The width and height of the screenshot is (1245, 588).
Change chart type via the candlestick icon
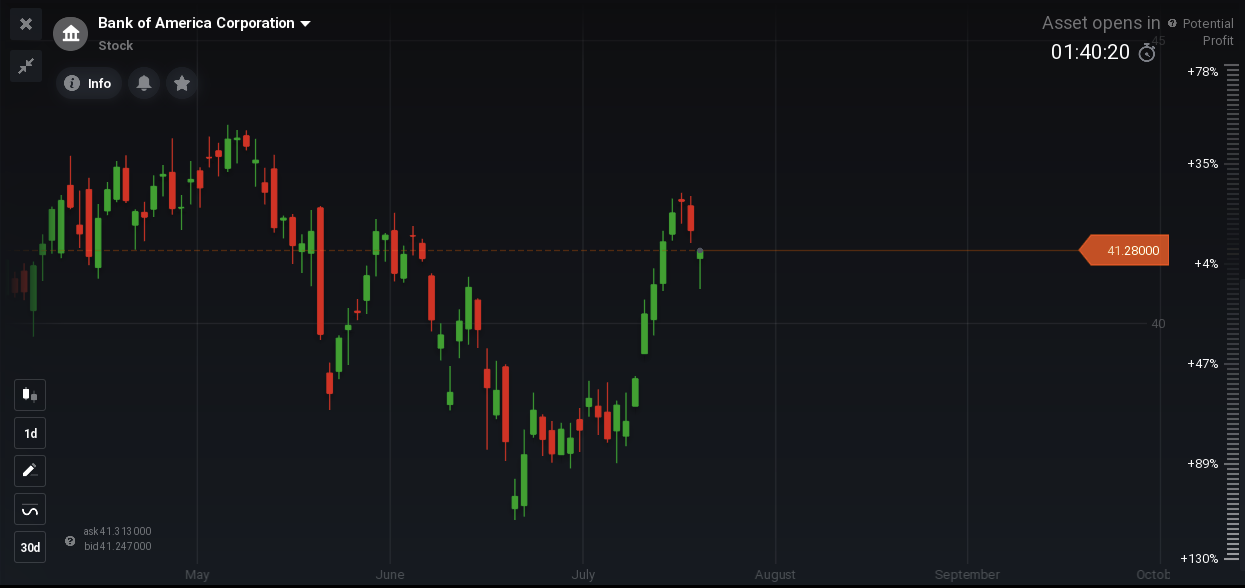30,395
